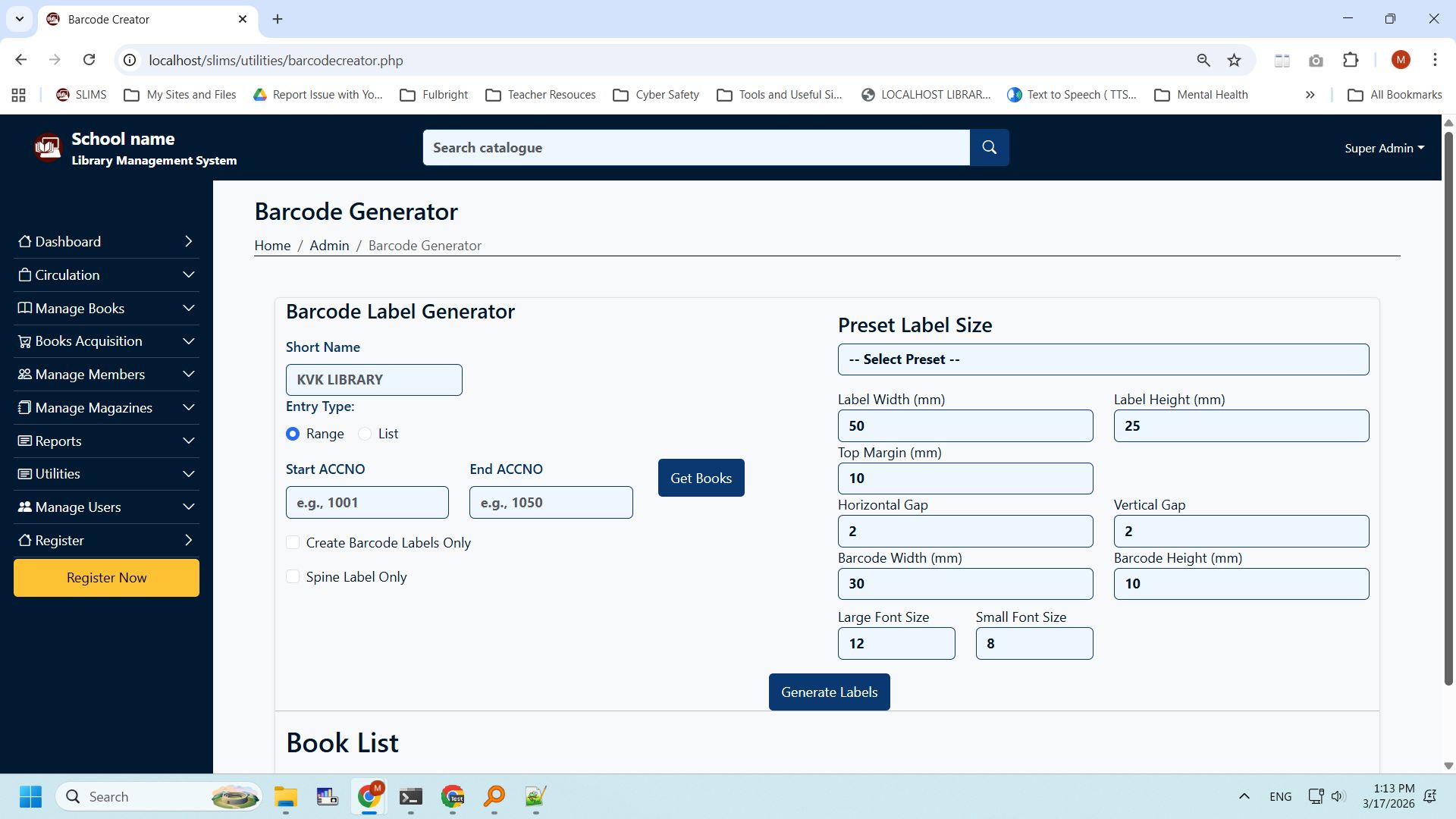Click the catalogue search magnifier button
Screen dimensions: 1456x819
coord(989,147)
